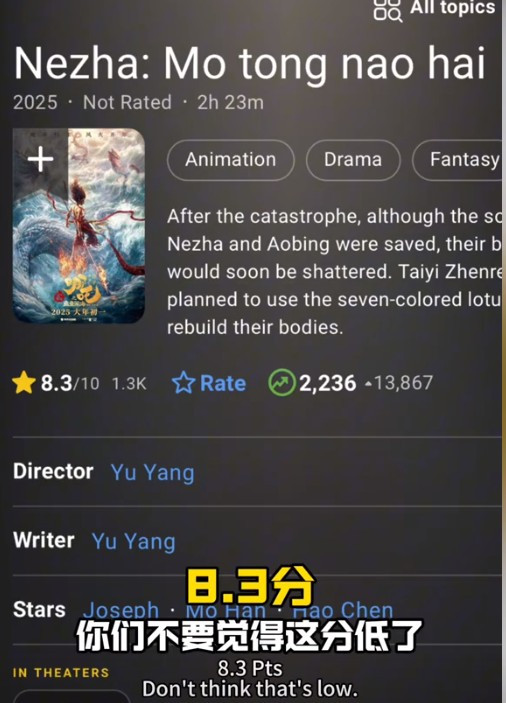
Task: Open the 2,236 popularity rank
Action: [328, 383]
